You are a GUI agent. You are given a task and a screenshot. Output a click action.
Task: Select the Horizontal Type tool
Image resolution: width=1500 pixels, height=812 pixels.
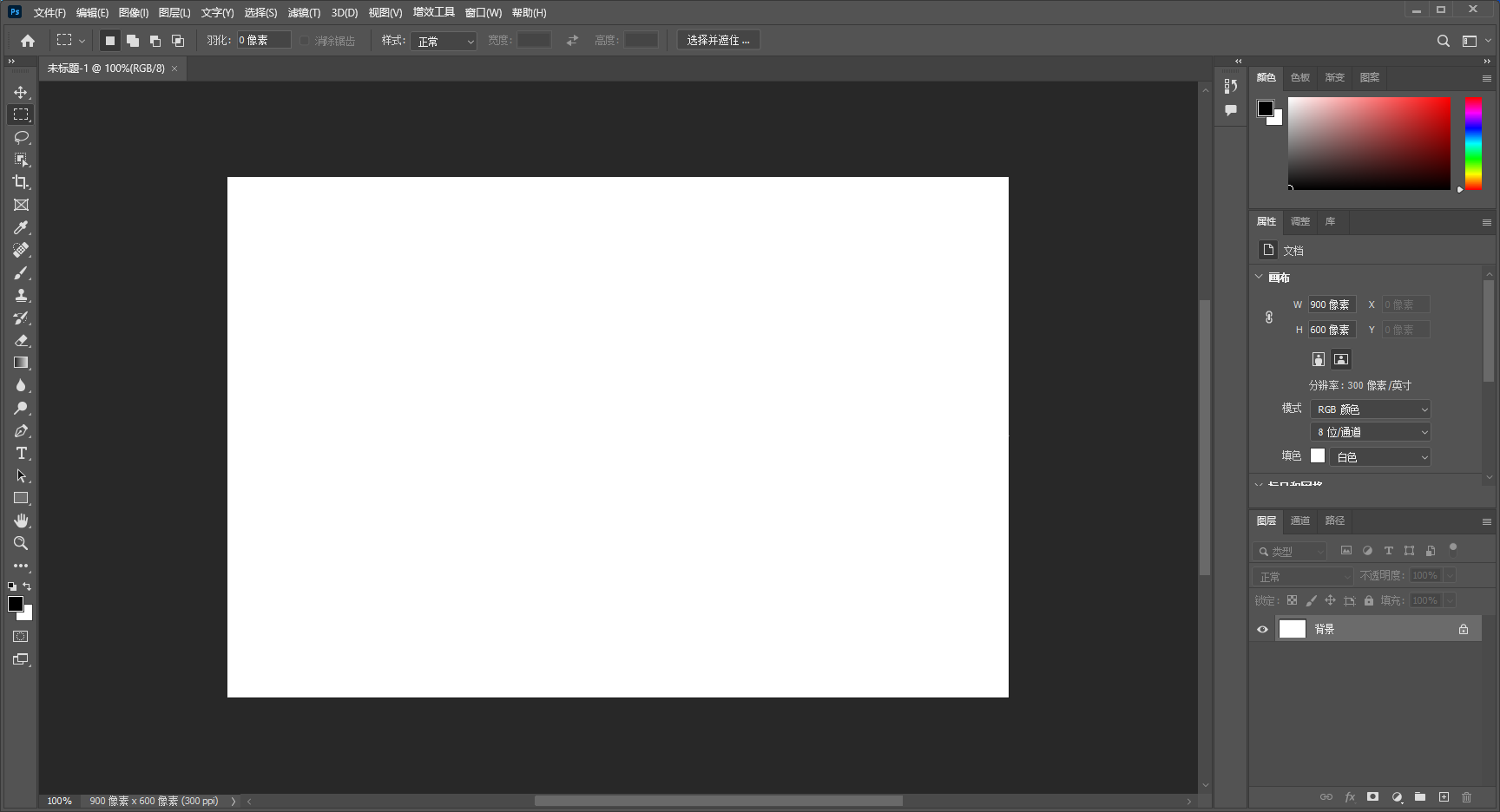click(21, 453)
